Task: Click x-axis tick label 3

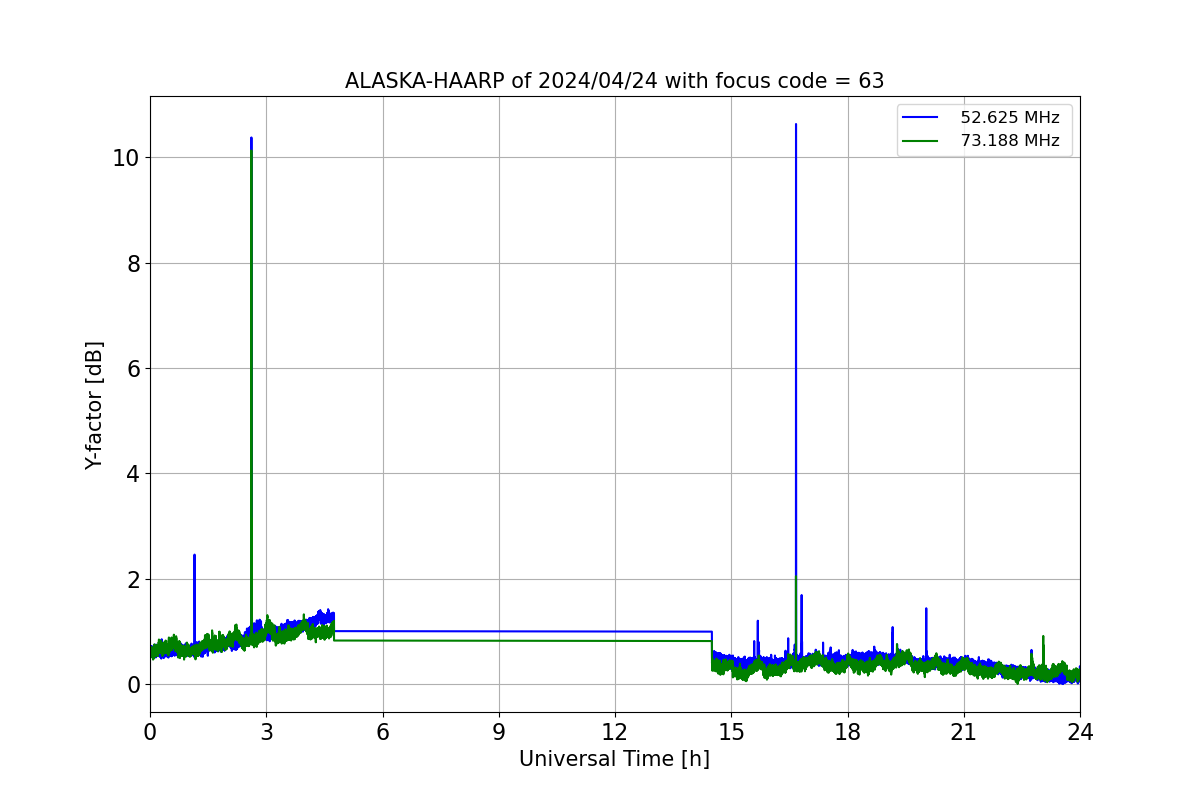Action: (266, 732)
